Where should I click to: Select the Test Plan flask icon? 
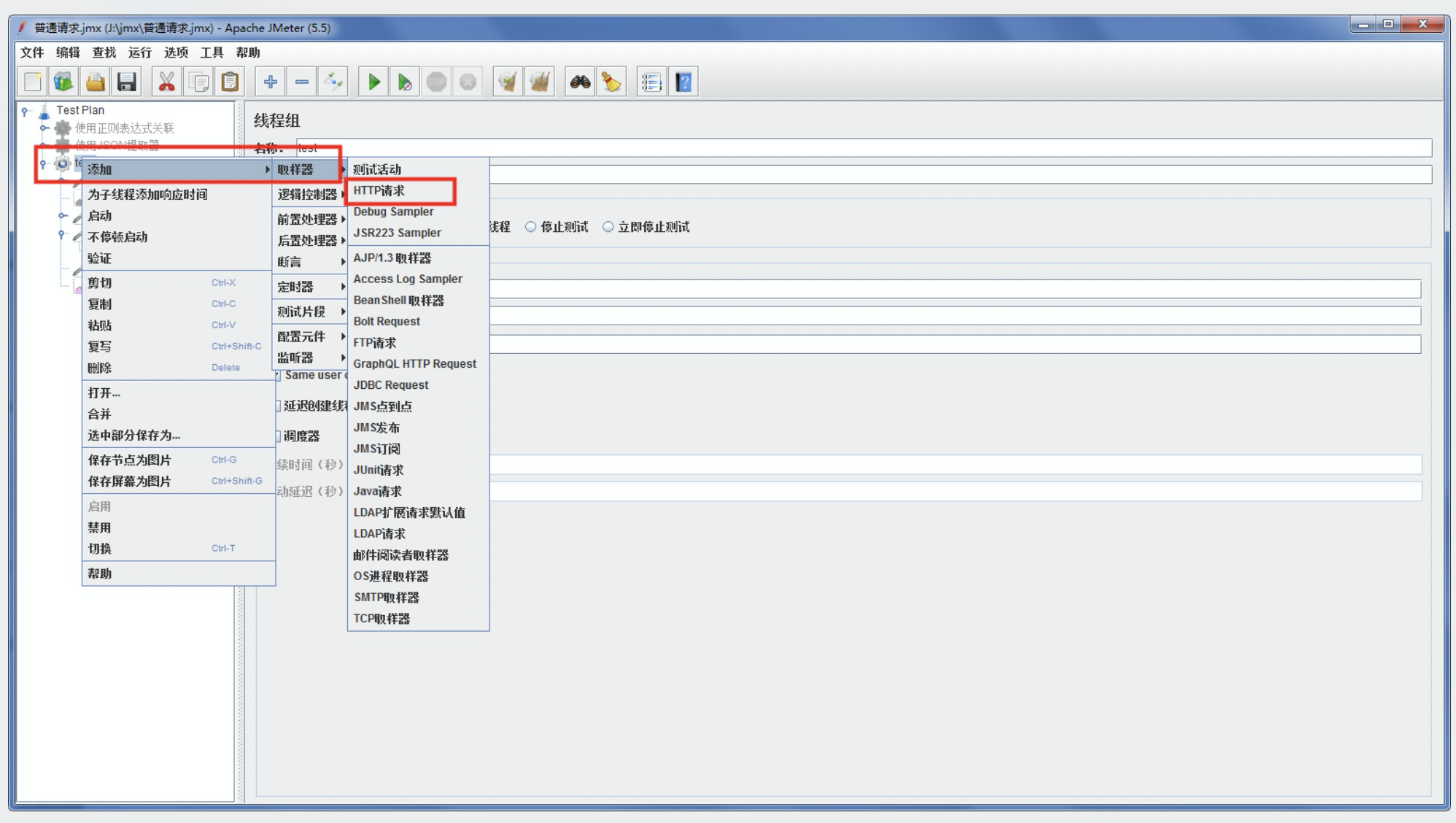tap(44, 110)
